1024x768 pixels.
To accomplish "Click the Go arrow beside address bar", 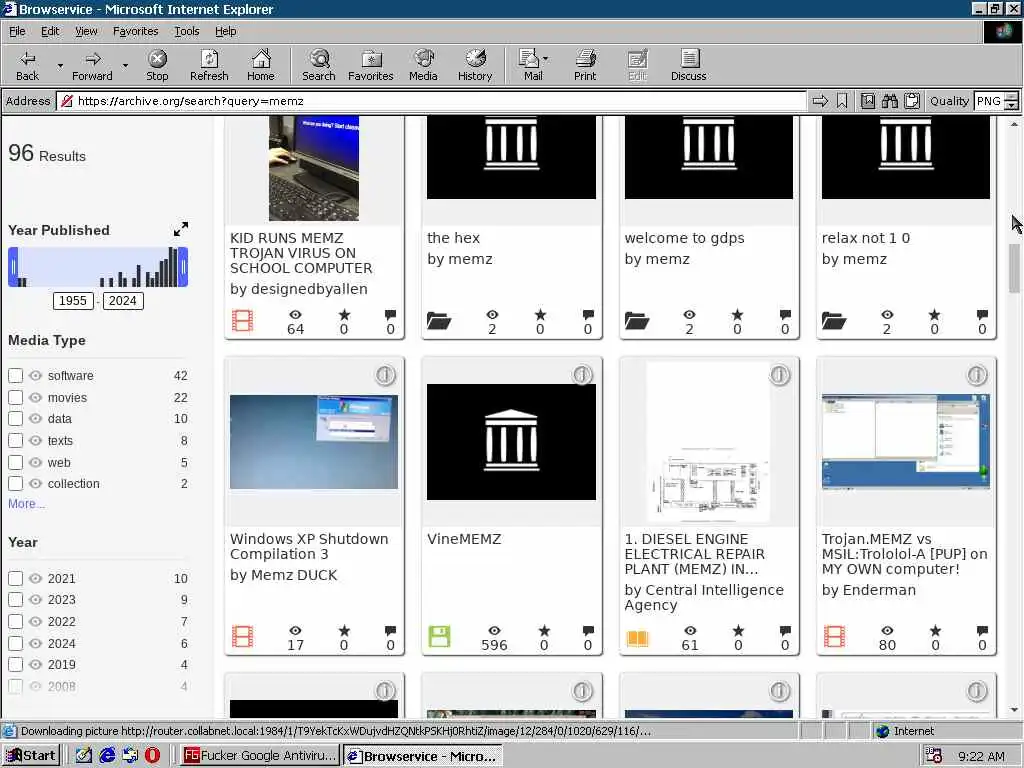I will click(x=820, y=101).
